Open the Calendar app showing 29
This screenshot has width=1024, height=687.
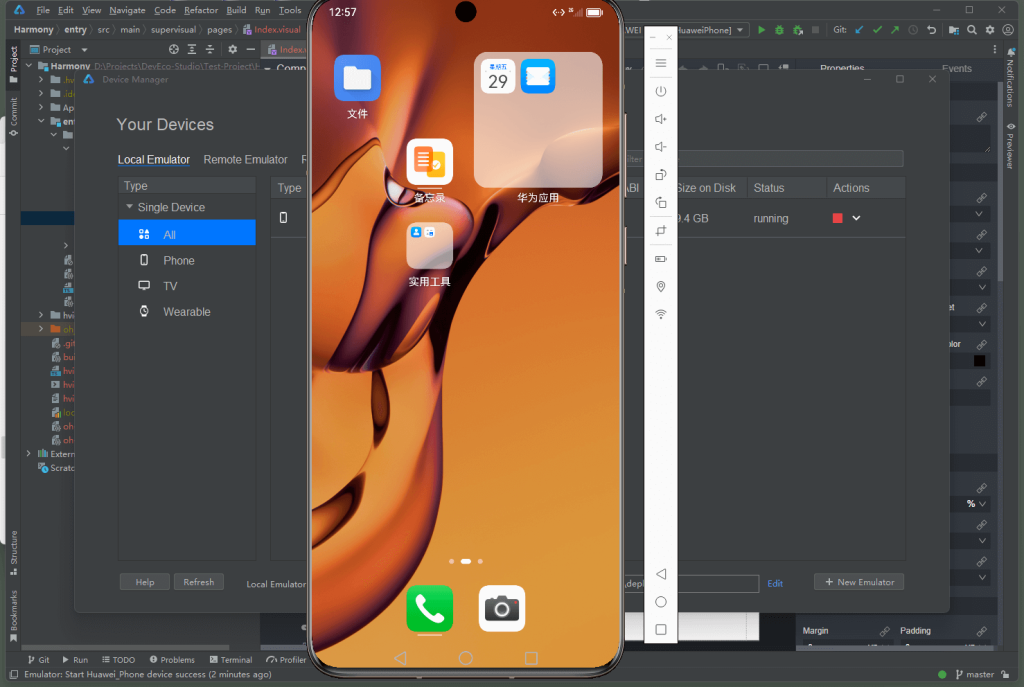pyautogui.click(x=498, y=76)
